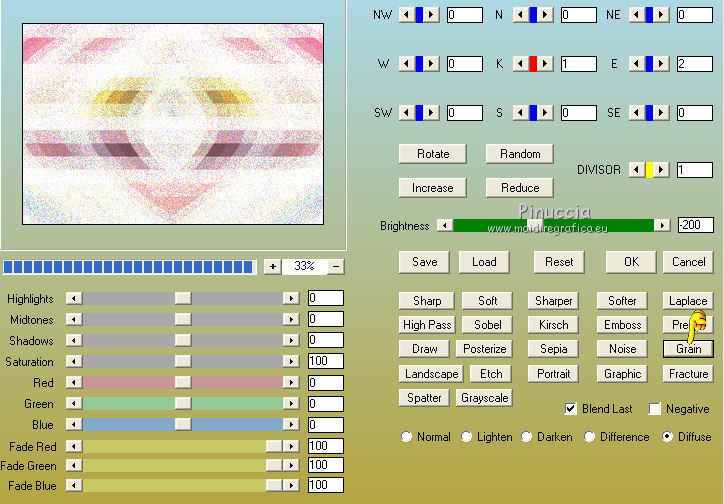Select the Difference radio button
Viewport: 724px width, 504px height.
pyautogui.click(x=591, y=437)
